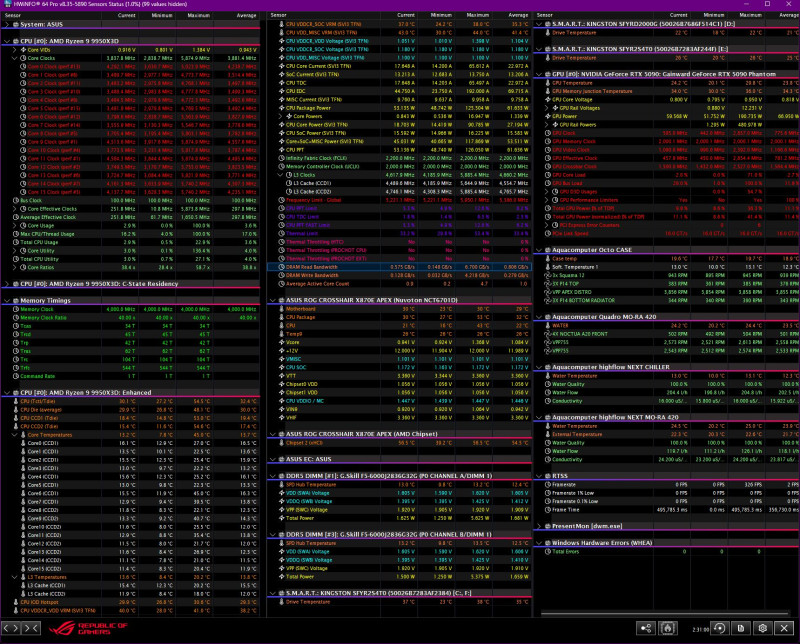Collapse the Core Temperatures tree

click(15, 435)
